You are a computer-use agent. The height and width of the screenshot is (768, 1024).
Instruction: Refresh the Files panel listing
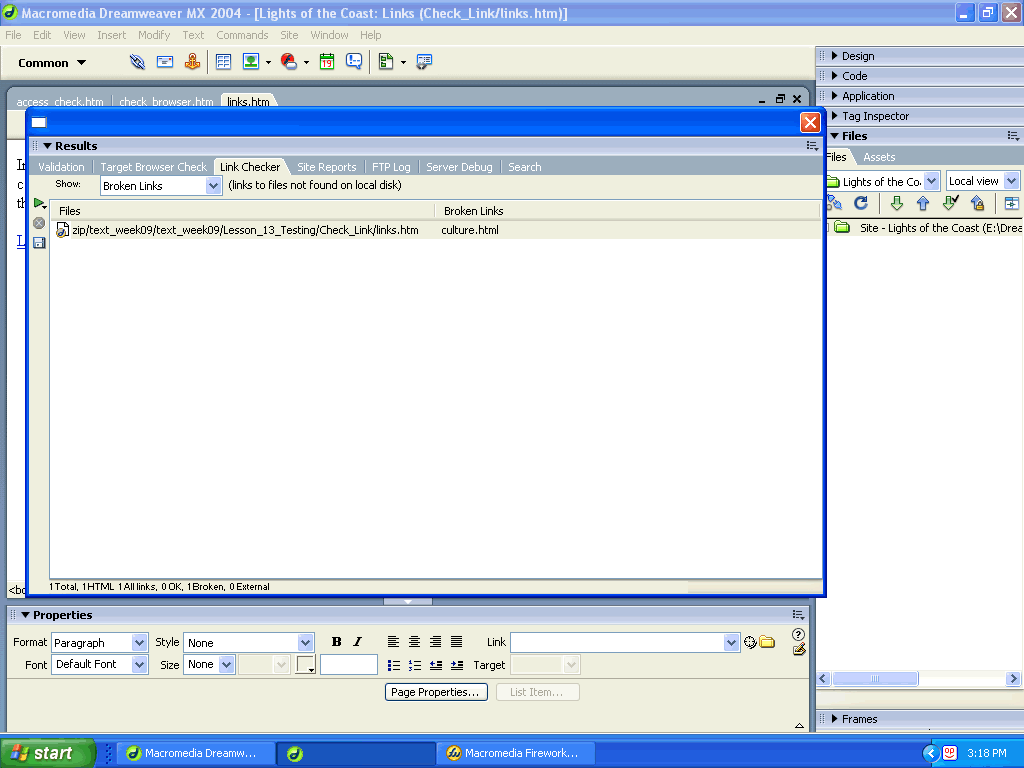pos(861,203)
